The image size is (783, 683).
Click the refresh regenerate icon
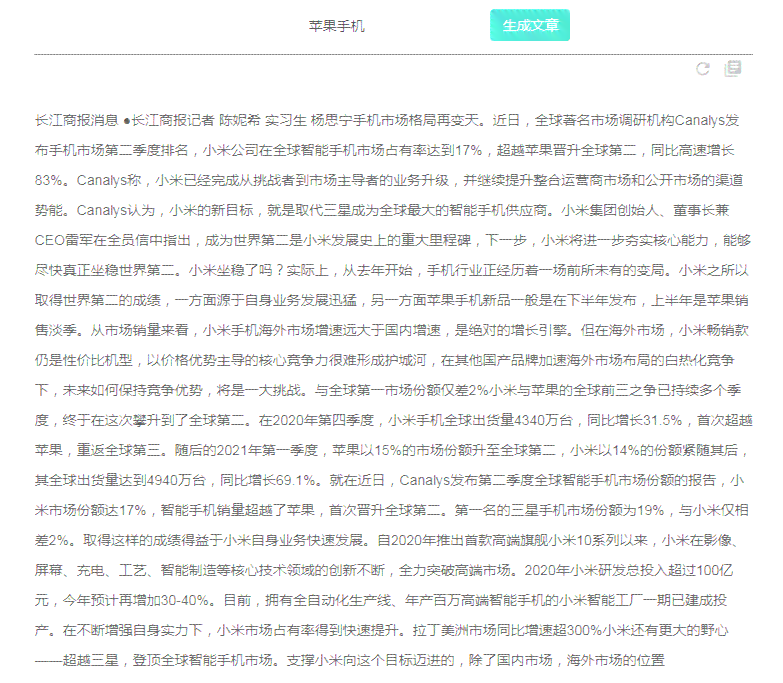[x=703, y=69]
